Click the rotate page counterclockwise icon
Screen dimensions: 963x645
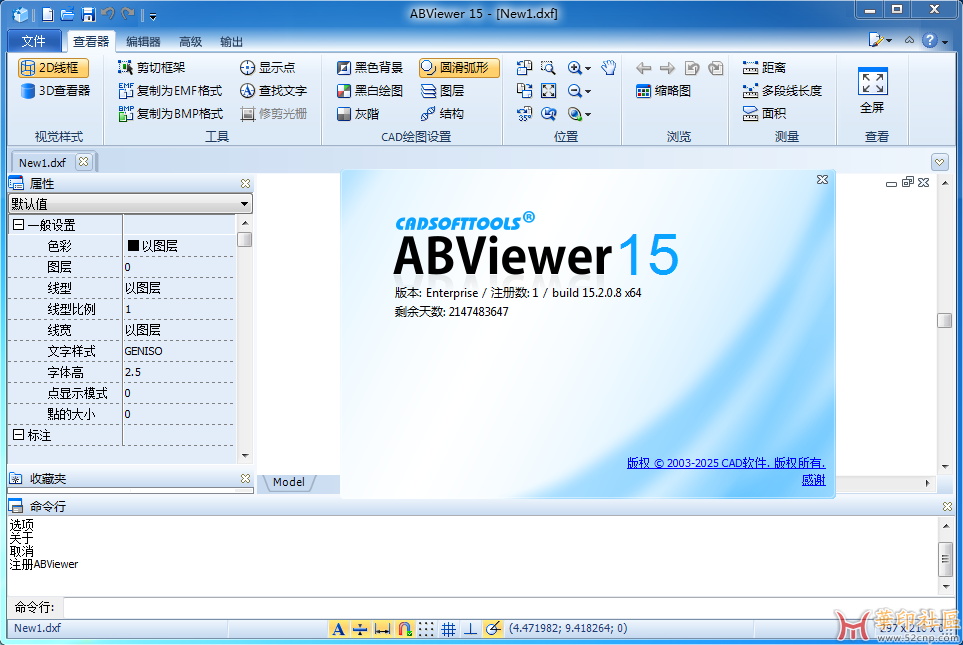(x=692, y=68)
